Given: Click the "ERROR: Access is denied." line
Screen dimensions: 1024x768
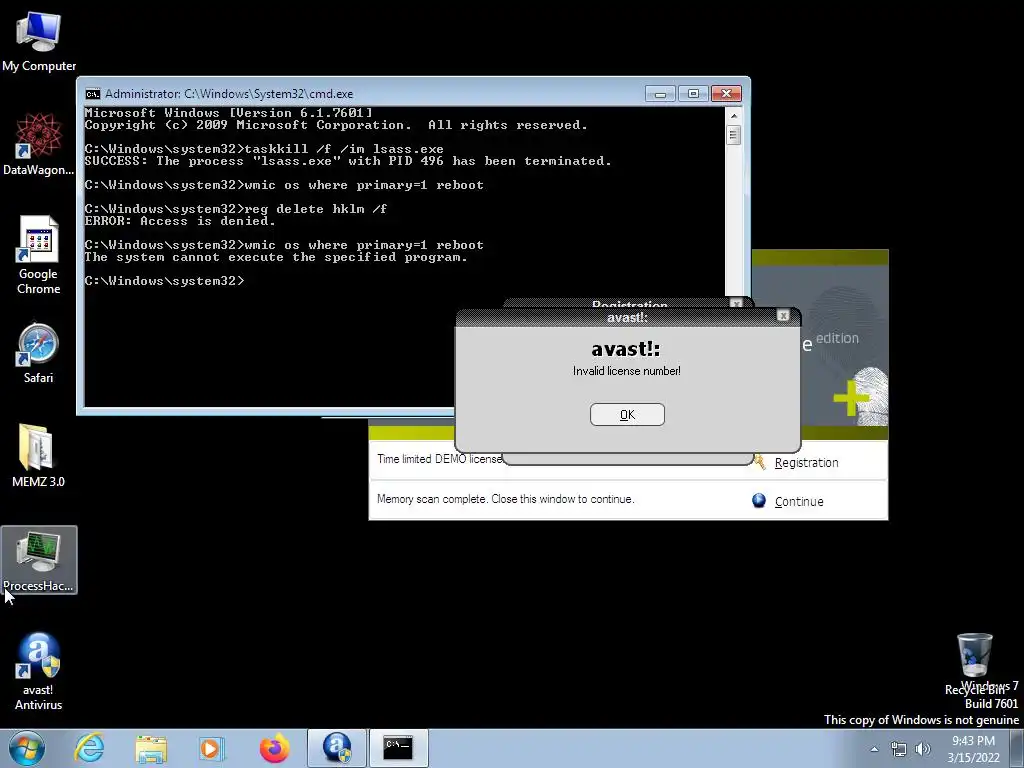Looking at the screenshot, I should pyautogui.click(x=180, y=221).
